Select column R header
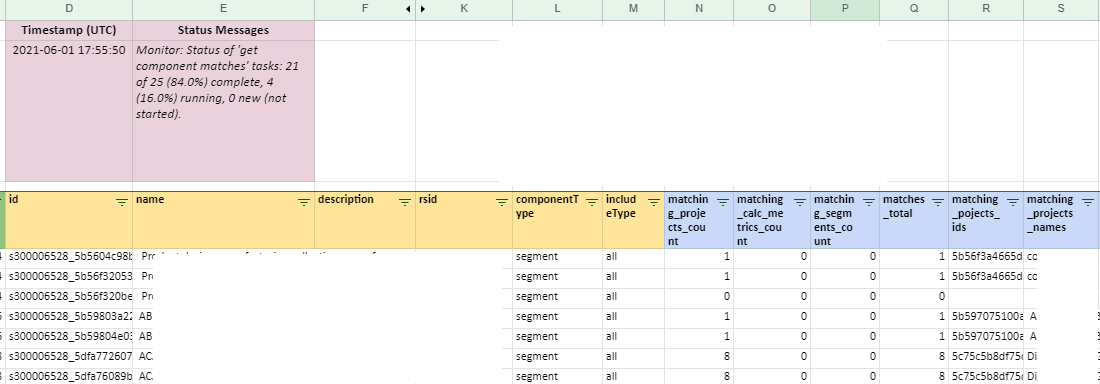 pos(986,9)
